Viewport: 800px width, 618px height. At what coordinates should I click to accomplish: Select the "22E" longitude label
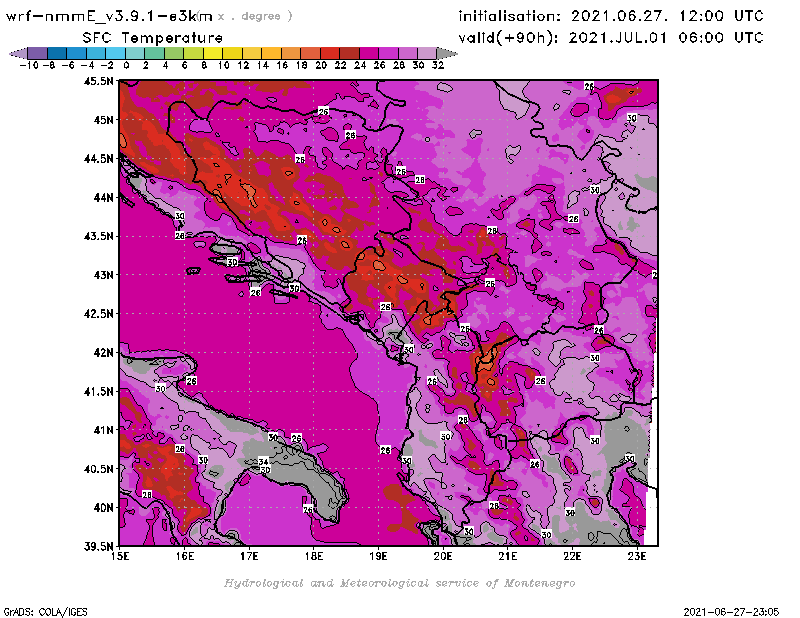(x=572, y=556)
